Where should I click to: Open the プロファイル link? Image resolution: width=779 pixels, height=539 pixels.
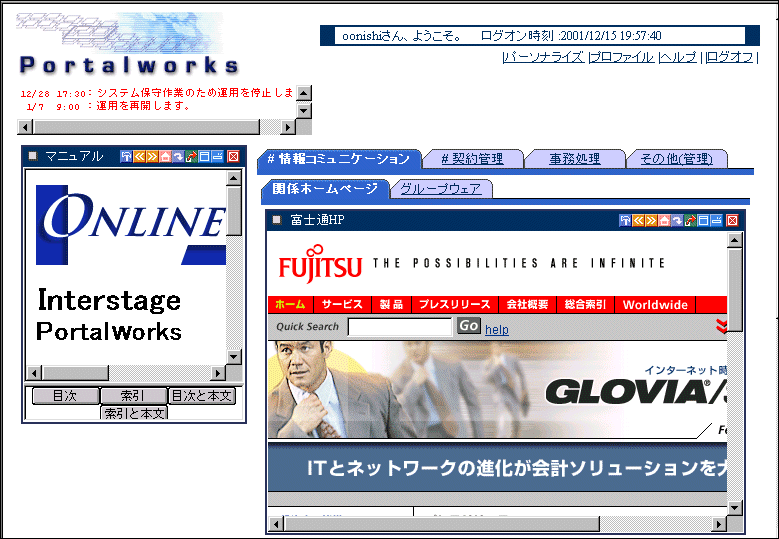[622, 57]
